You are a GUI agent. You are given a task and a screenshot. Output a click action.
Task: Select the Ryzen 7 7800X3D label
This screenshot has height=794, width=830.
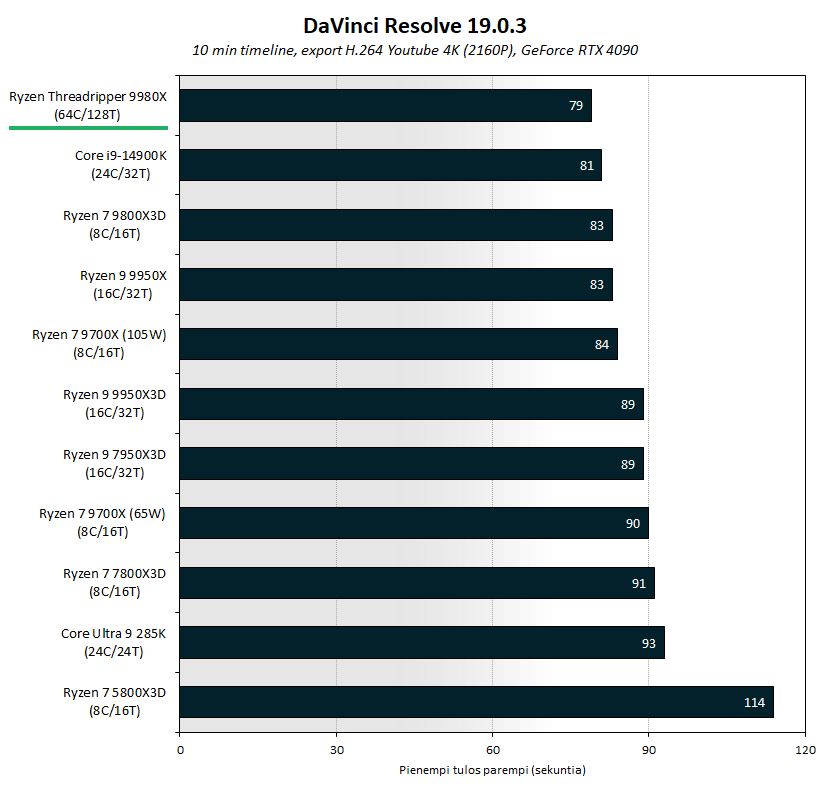point(114,582)
